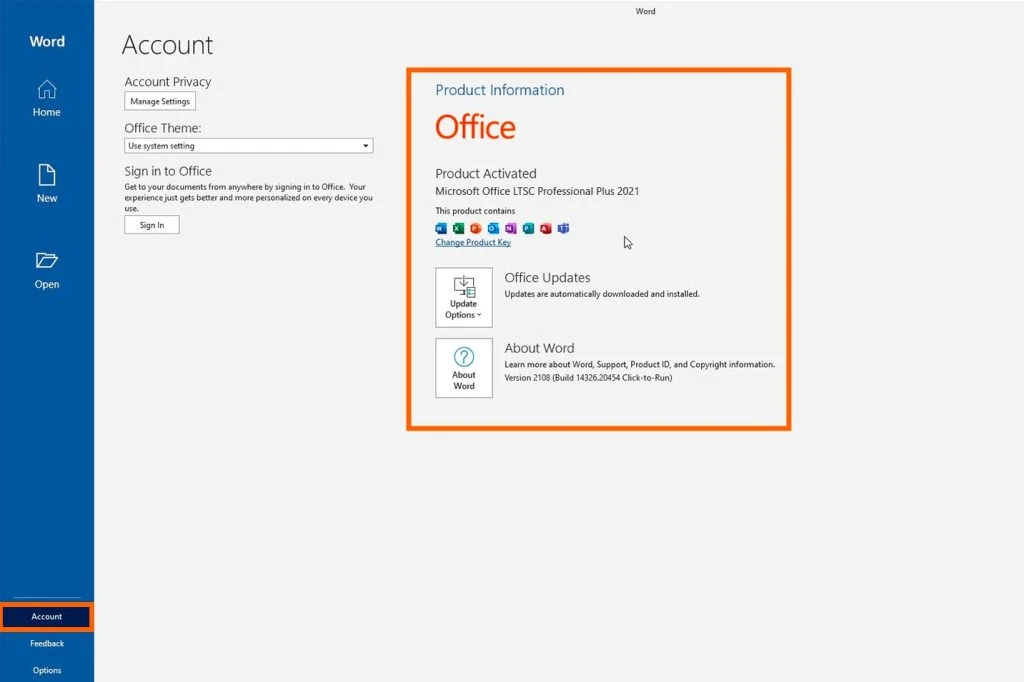Click the Access icon under product contains
Viewport: 1024px width, 682px height.
(545, 228)
